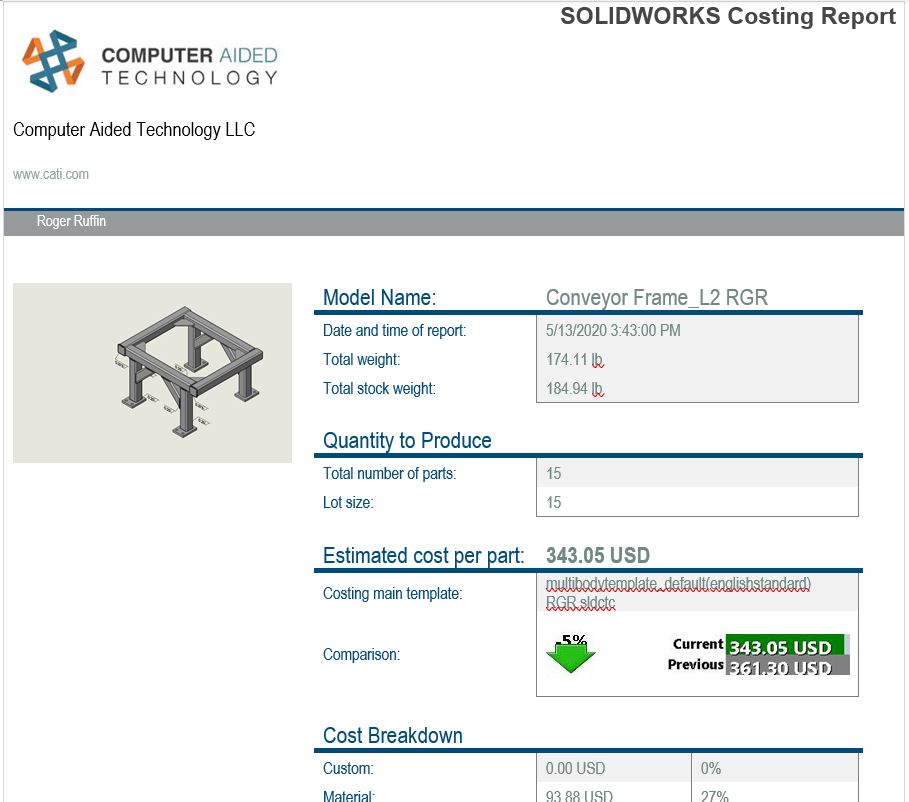The width and height of the screenshot is (909, 802).
Task: Select the 'SOLIDWORKS Costing Report' title
Action: pos(728,16)
